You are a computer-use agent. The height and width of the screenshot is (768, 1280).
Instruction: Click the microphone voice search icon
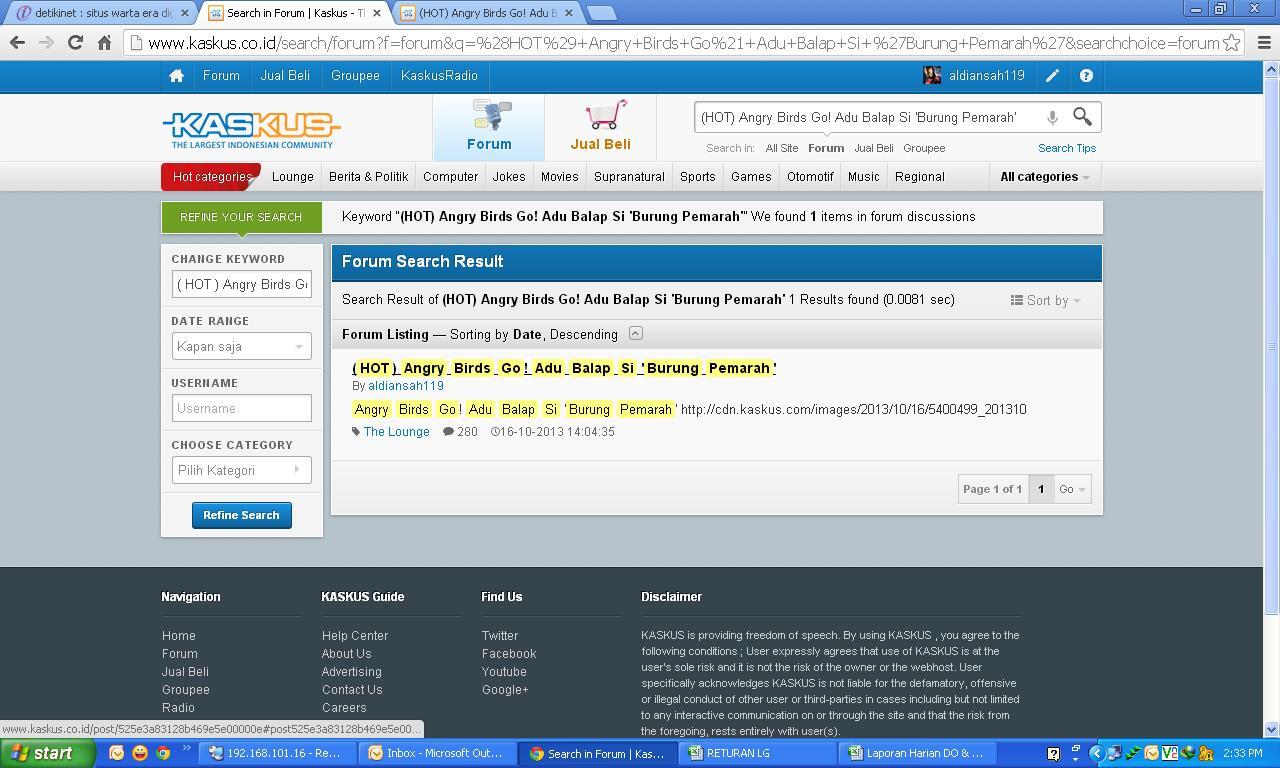[1052, 118]
